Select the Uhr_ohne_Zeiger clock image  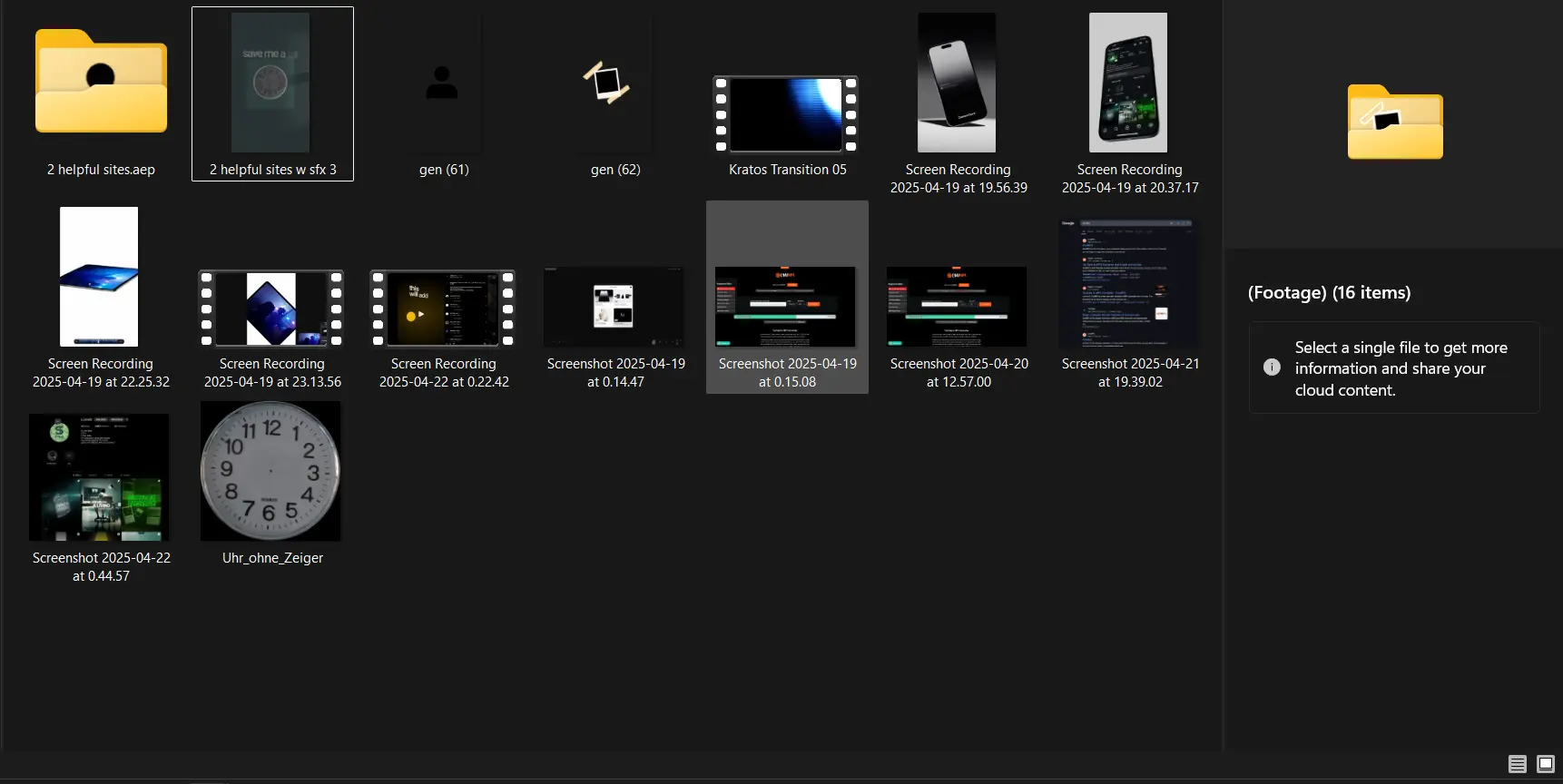click(270, 472)
